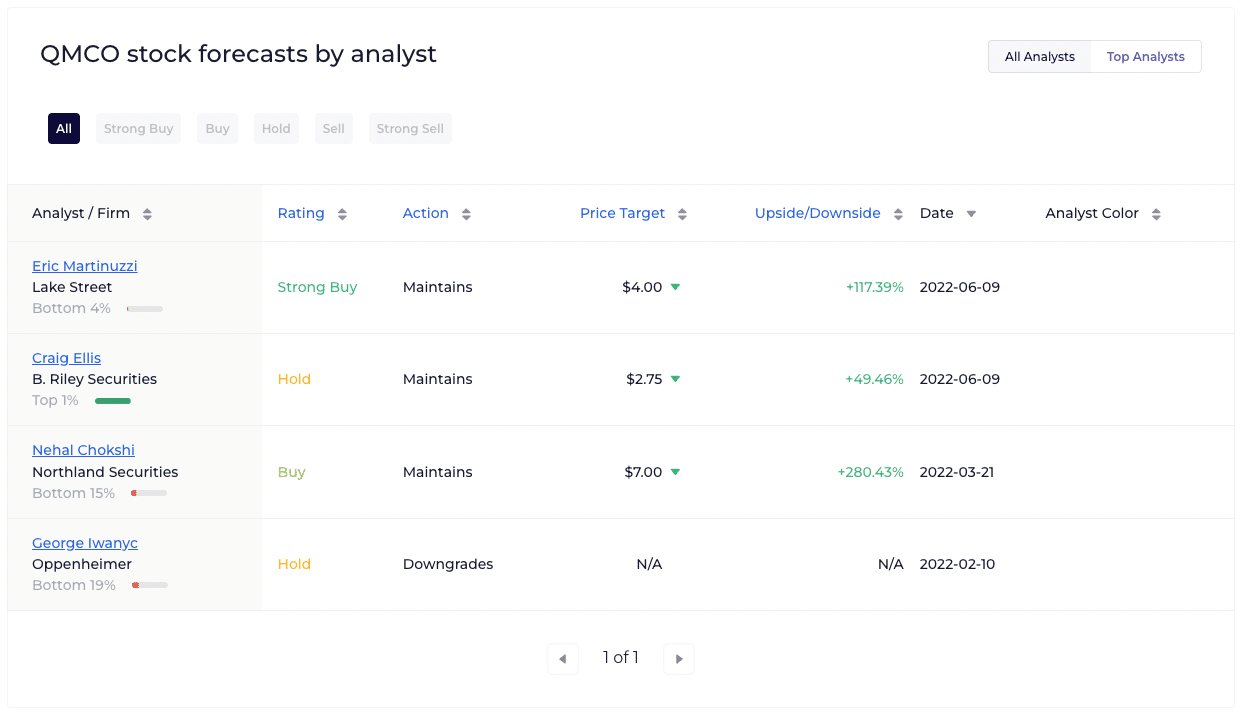Screen dimensions: 1244x717
Task: Sort by the Analyst / Firm sort icon
Action: (147, 213)
